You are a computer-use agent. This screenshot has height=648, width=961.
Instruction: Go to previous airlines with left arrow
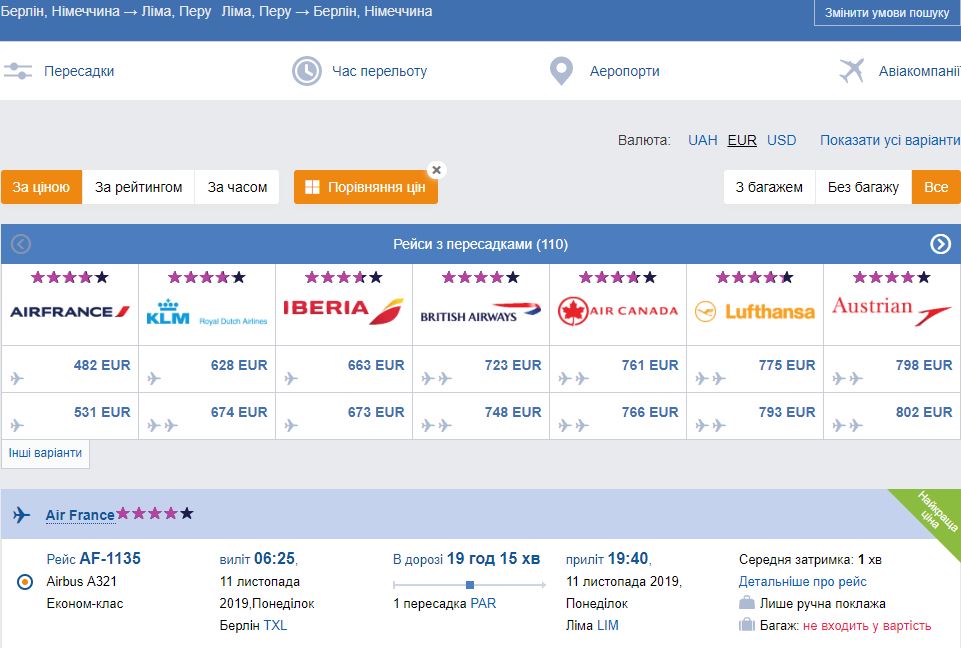pyautogui.click(x=21, y=244)
